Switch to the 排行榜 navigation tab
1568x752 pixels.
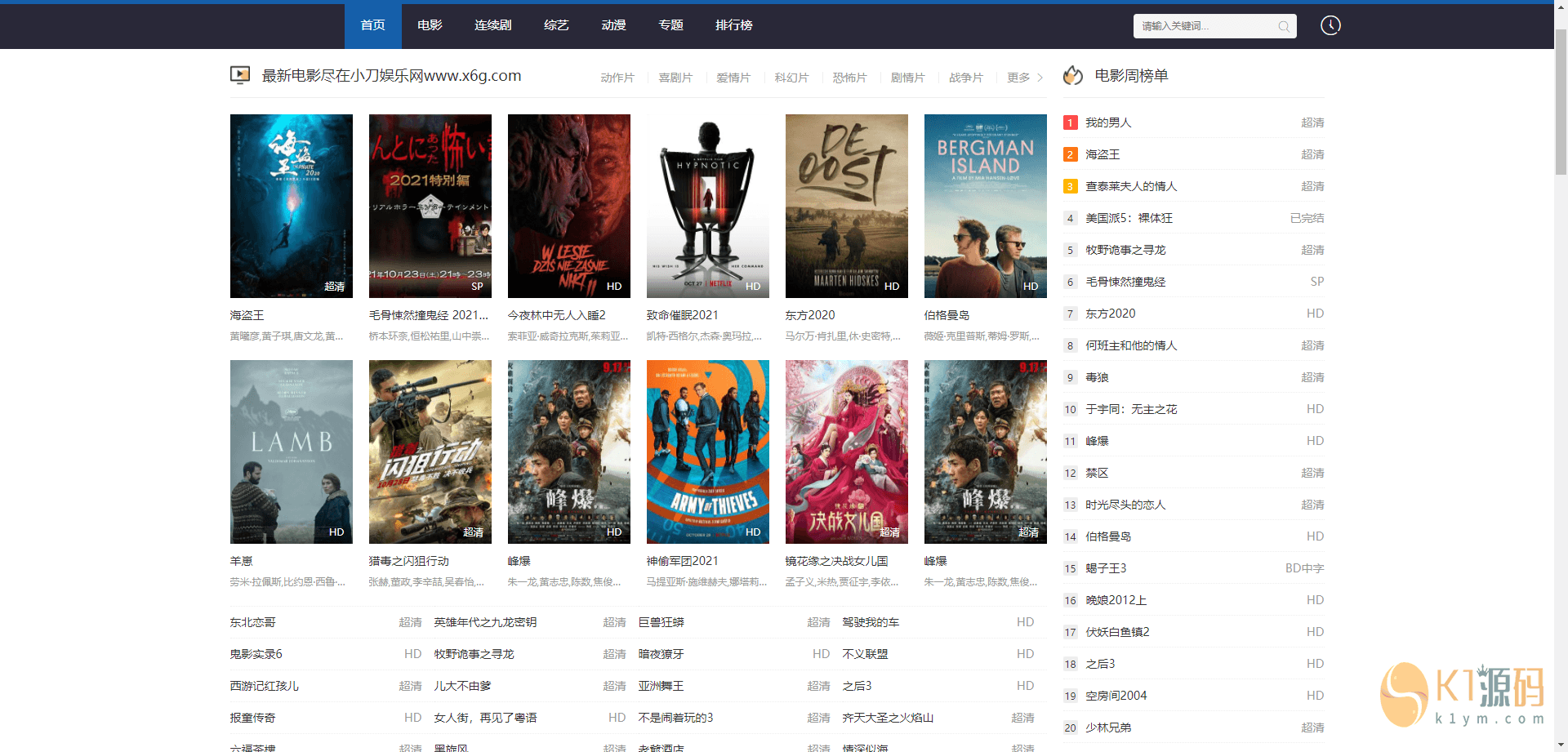(733, 25)
